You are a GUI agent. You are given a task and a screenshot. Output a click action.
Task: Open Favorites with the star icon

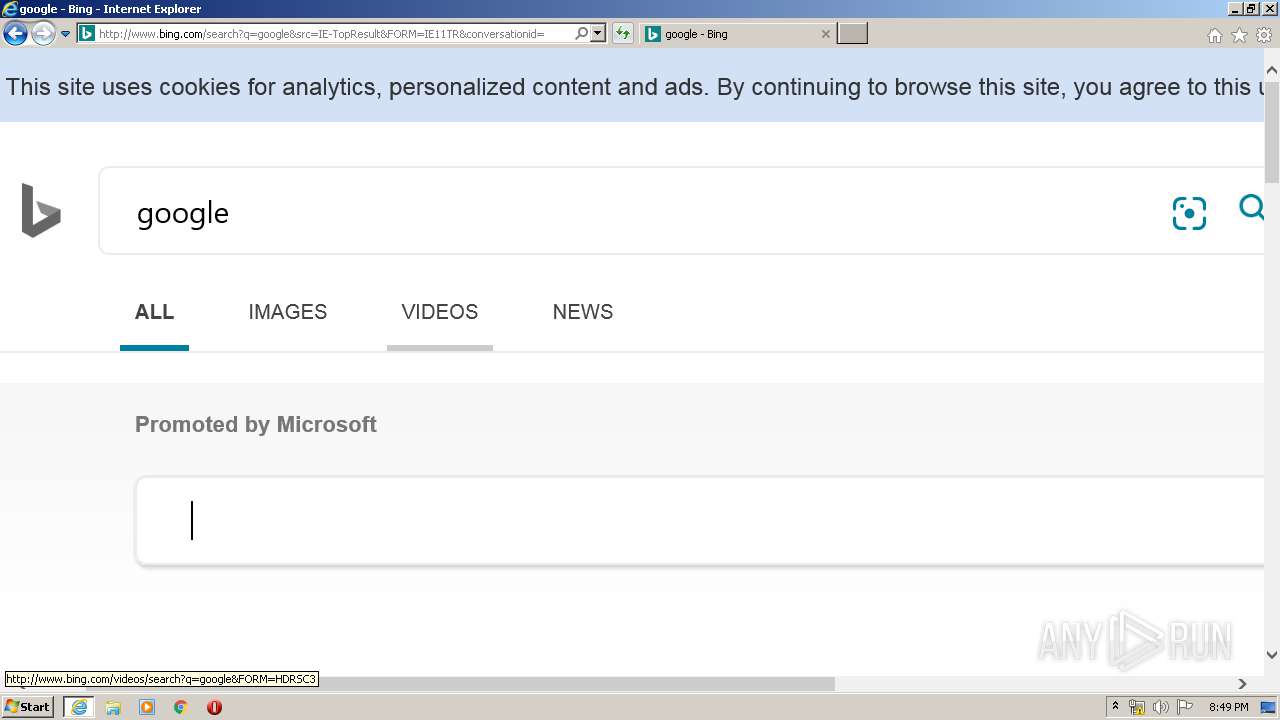pyautogui.click(x=1239, y=35)
